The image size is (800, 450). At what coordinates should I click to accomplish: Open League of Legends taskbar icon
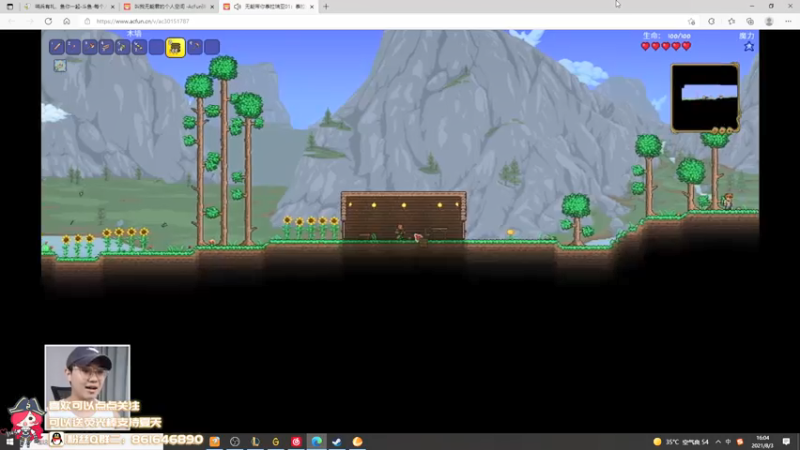pyautogui.click(x=255, y=442)
